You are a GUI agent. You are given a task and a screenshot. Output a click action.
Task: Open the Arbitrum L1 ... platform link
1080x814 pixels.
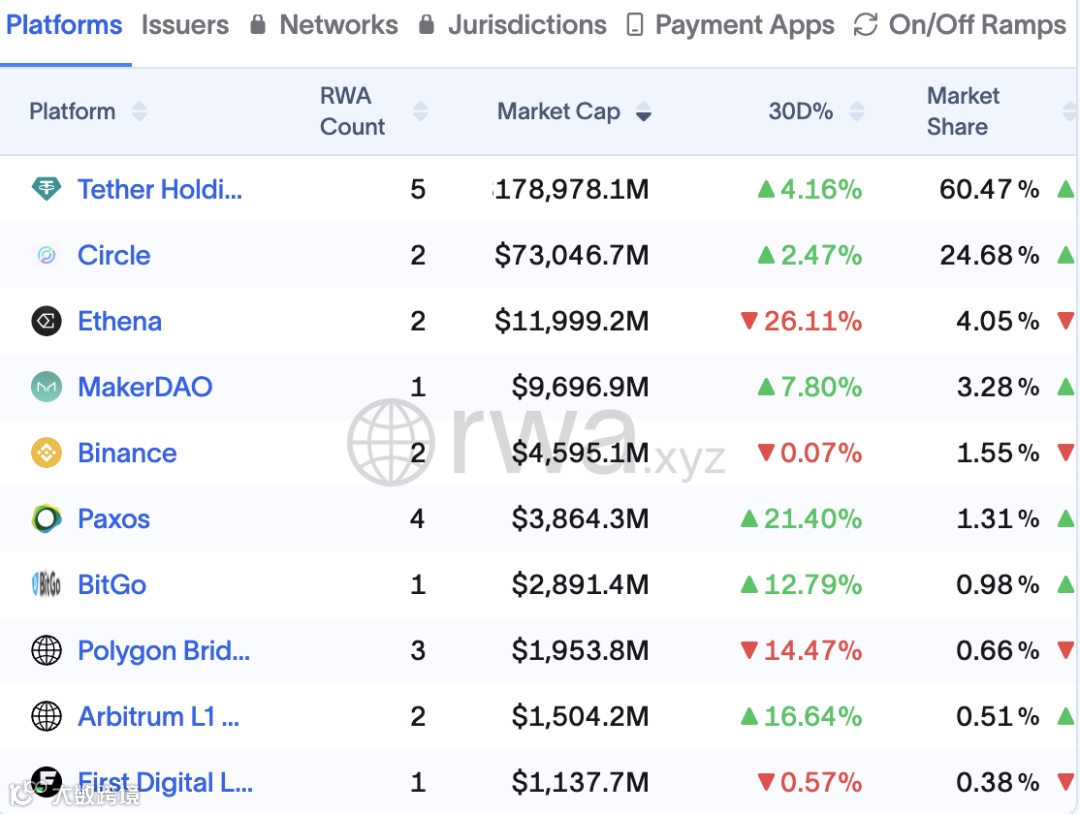pos(158,717)
